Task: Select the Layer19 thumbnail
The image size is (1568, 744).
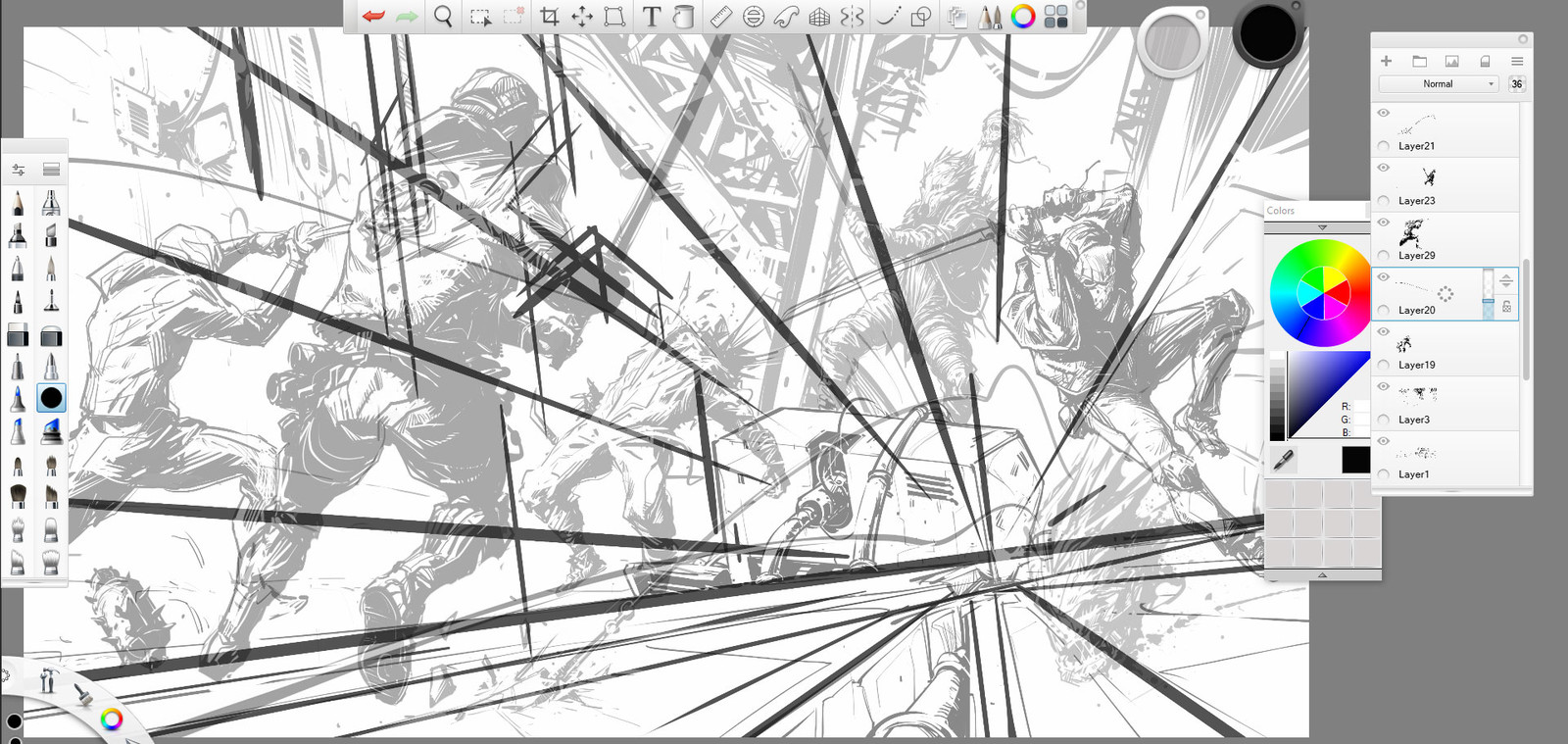Action: (1404, 343)
